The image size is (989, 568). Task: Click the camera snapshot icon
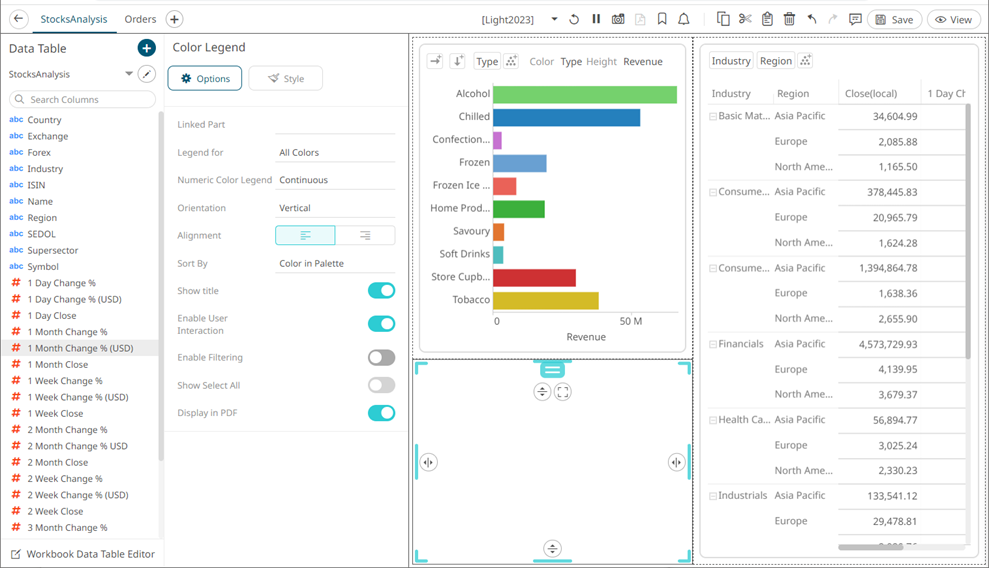(x=618, y=19)
